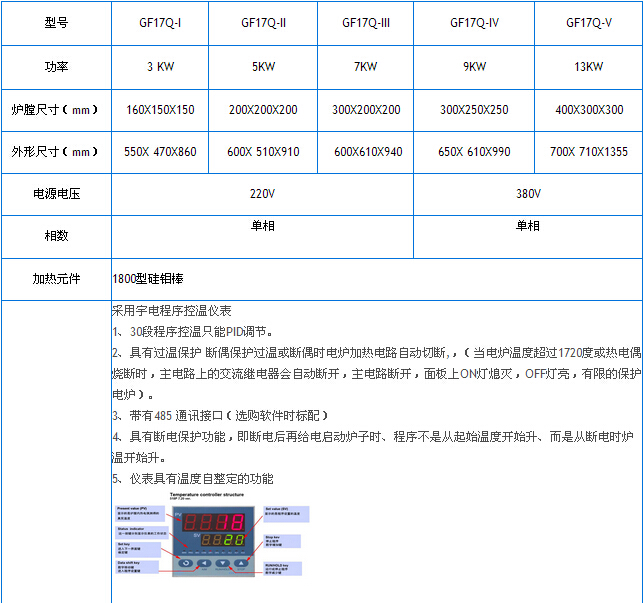Image resolution: width=644 pixels, height=603 pixels.
Task: Select the 'GF17Q-III' model cell
Action: click(366, 23)
